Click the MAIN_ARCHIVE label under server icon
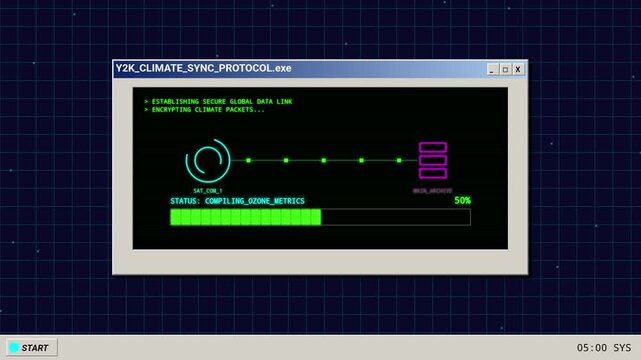This screenshot has height=360, width=641. (x=433, y=191)
